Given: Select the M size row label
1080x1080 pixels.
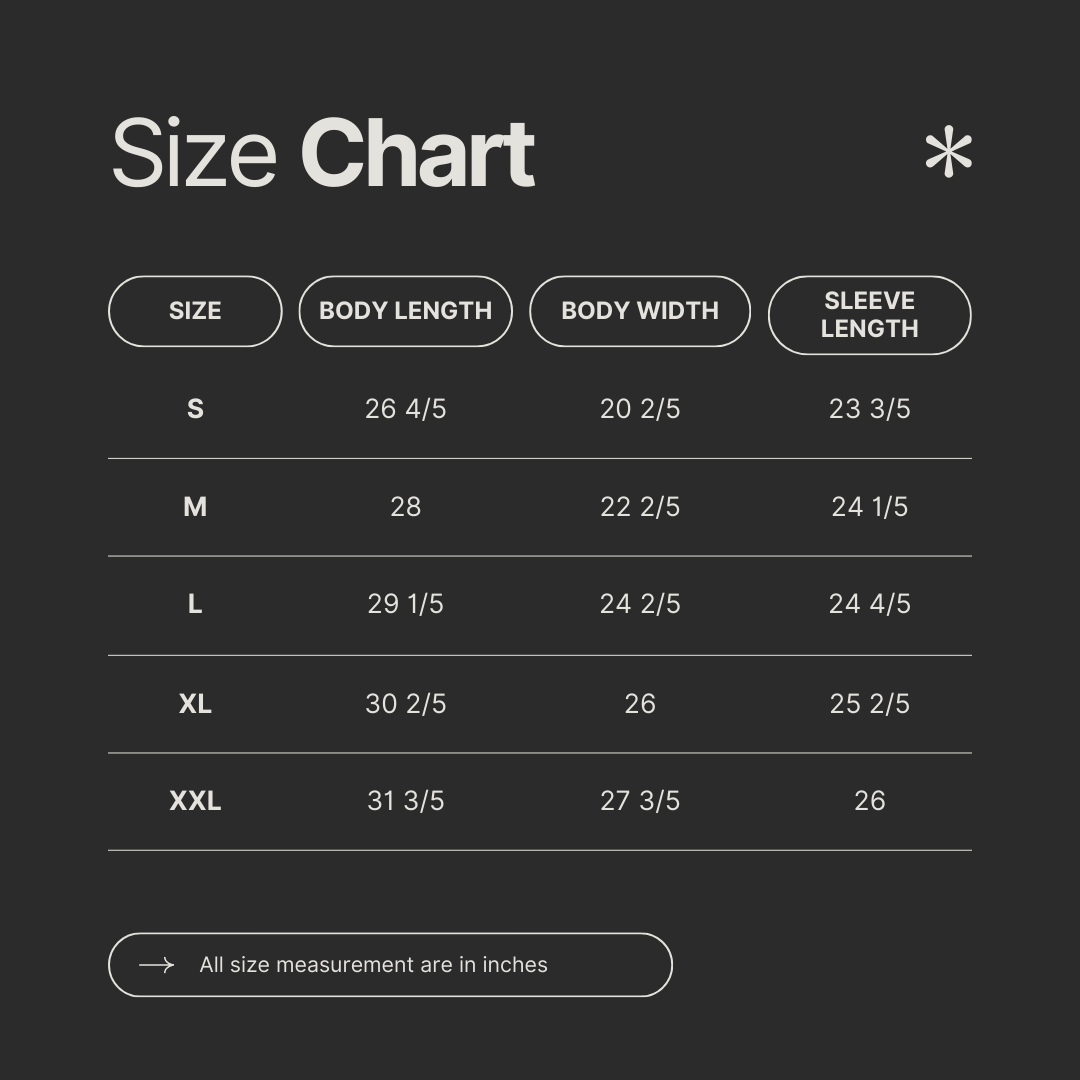Looking at the screenshot, I should pos(195,507).
